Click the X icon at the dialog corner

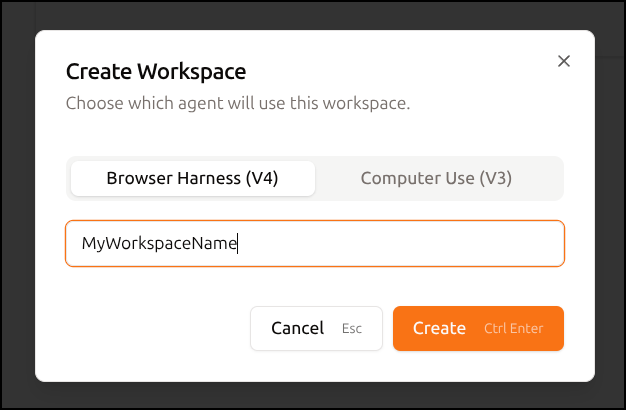(564, 61)
